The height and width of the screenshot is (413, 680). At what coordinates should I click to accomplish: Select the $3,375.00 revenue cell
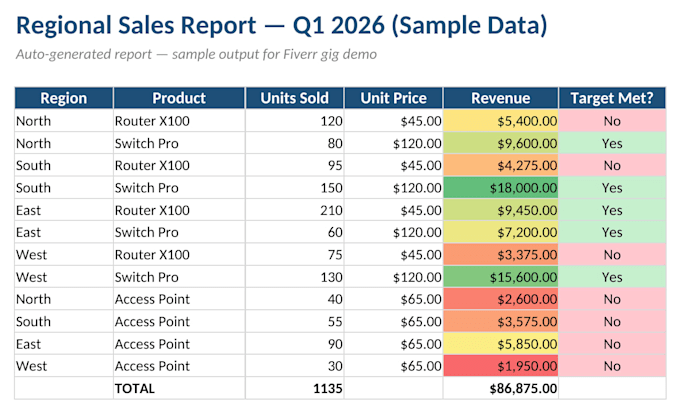pos(500,255)
